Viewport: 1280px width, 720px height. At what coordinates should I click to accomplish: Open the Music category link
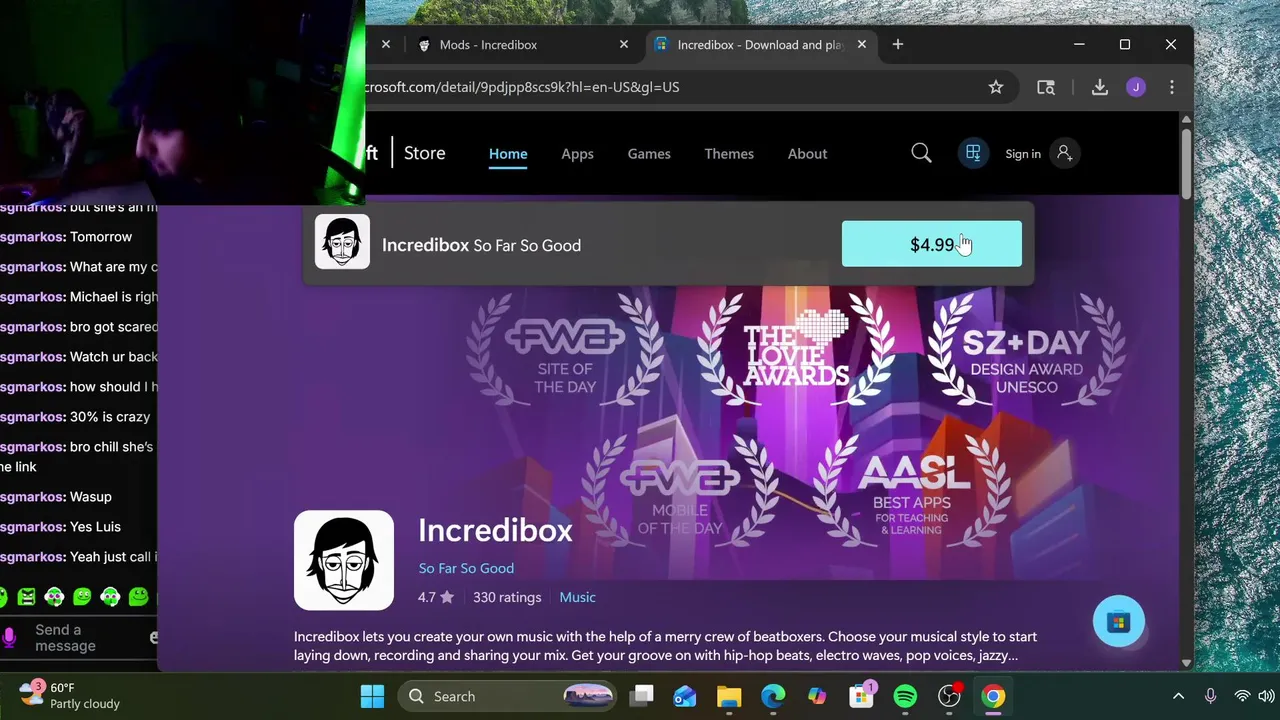pyautogui.click(x=577, y=597)
